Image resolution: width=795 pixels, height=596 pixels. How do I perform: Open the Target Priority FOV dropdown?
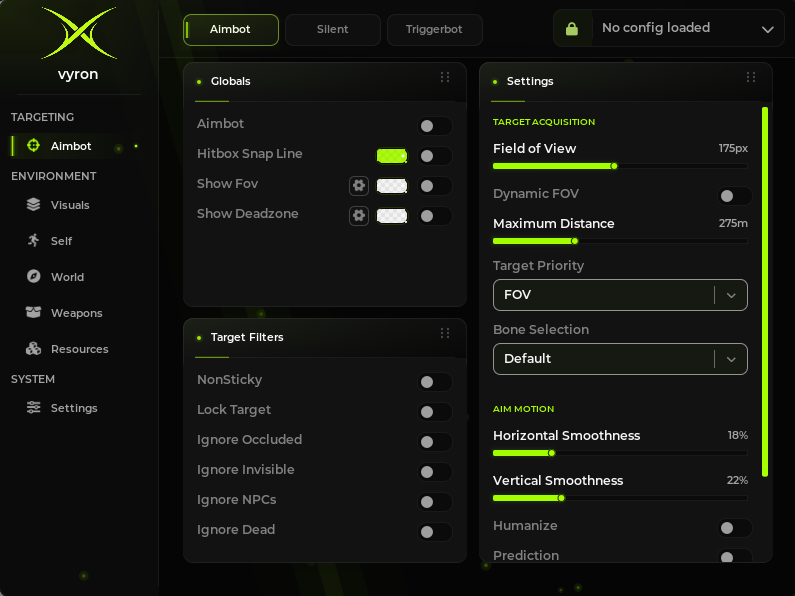pyautogui.click(x=620, y=295)
